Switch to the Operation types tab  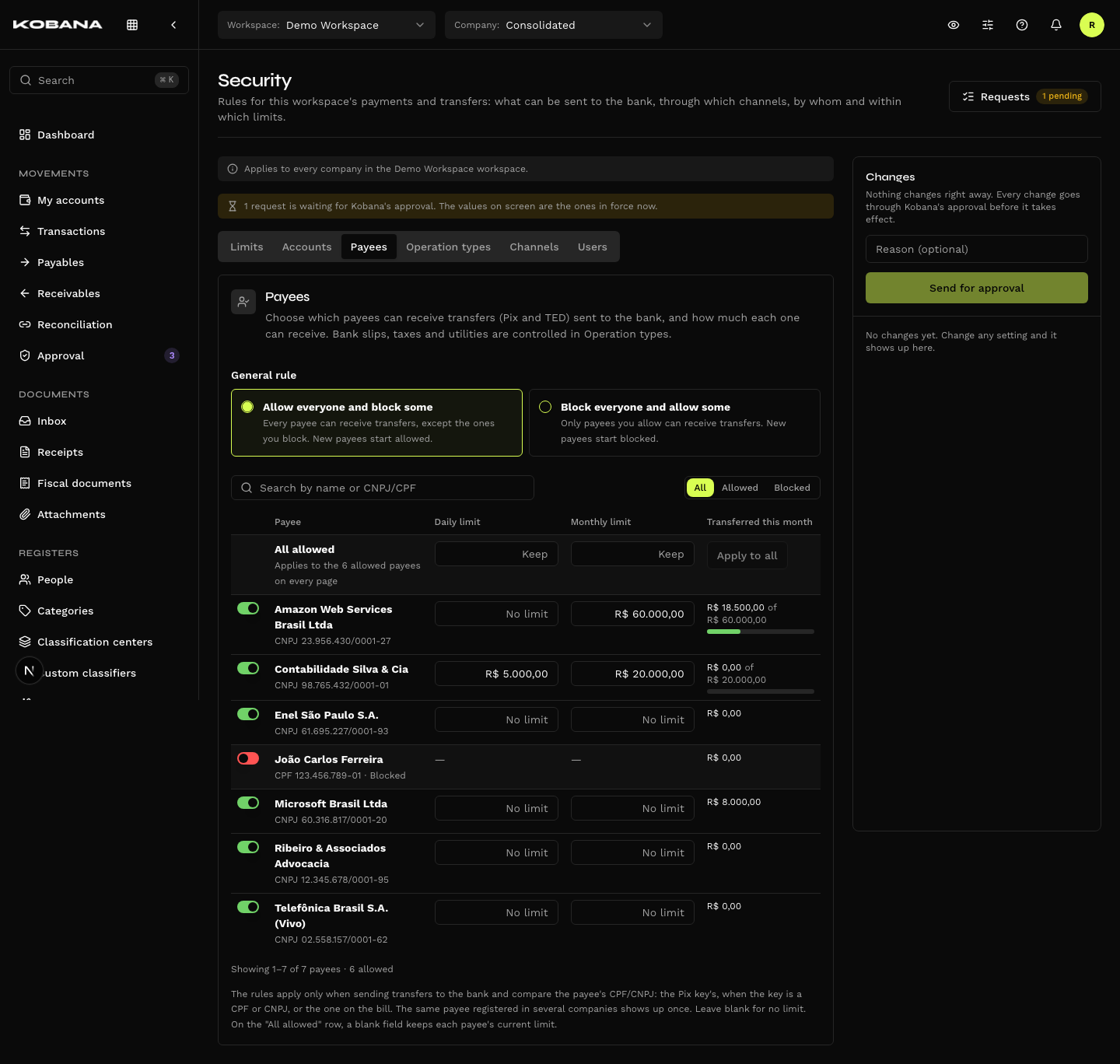coord(448,247)
